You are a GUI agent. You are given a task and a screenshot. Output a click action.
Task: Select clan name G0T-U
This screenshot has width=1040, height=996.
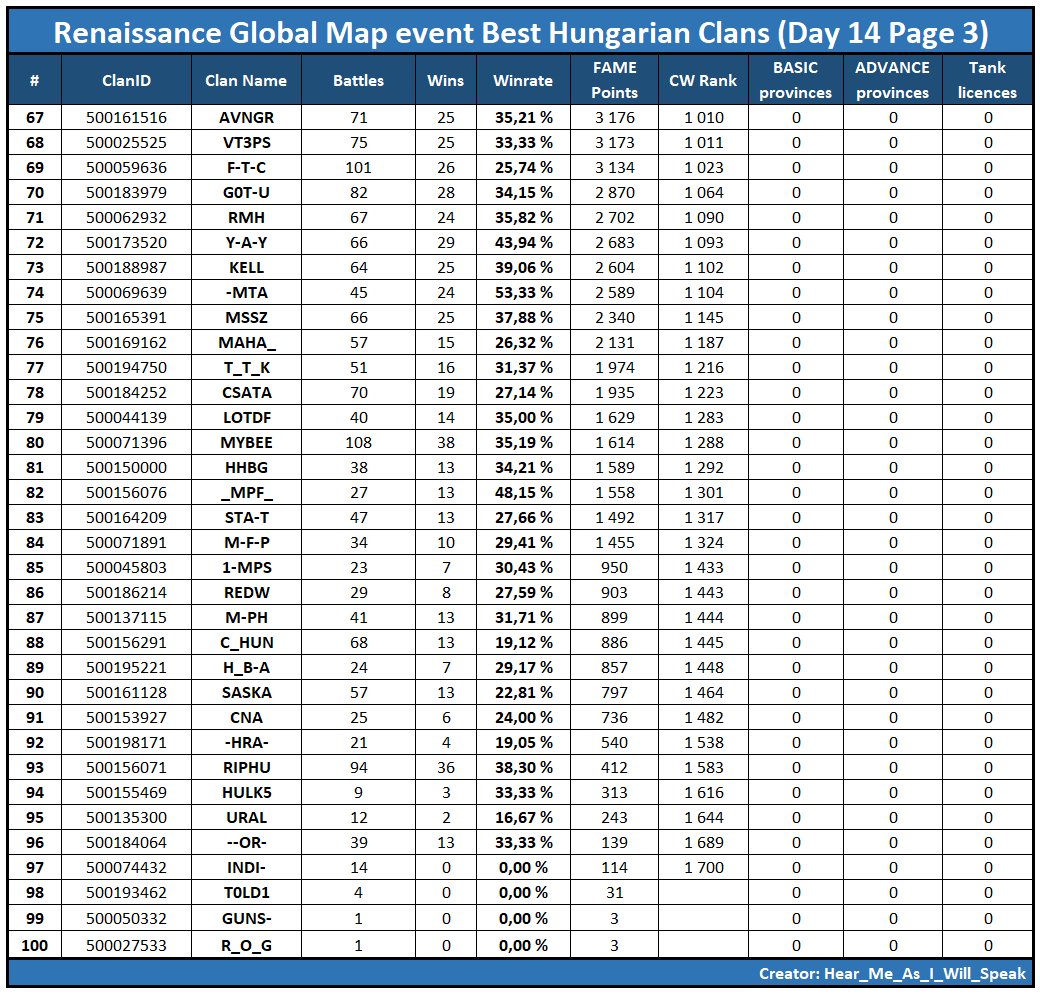coord(246,193)
